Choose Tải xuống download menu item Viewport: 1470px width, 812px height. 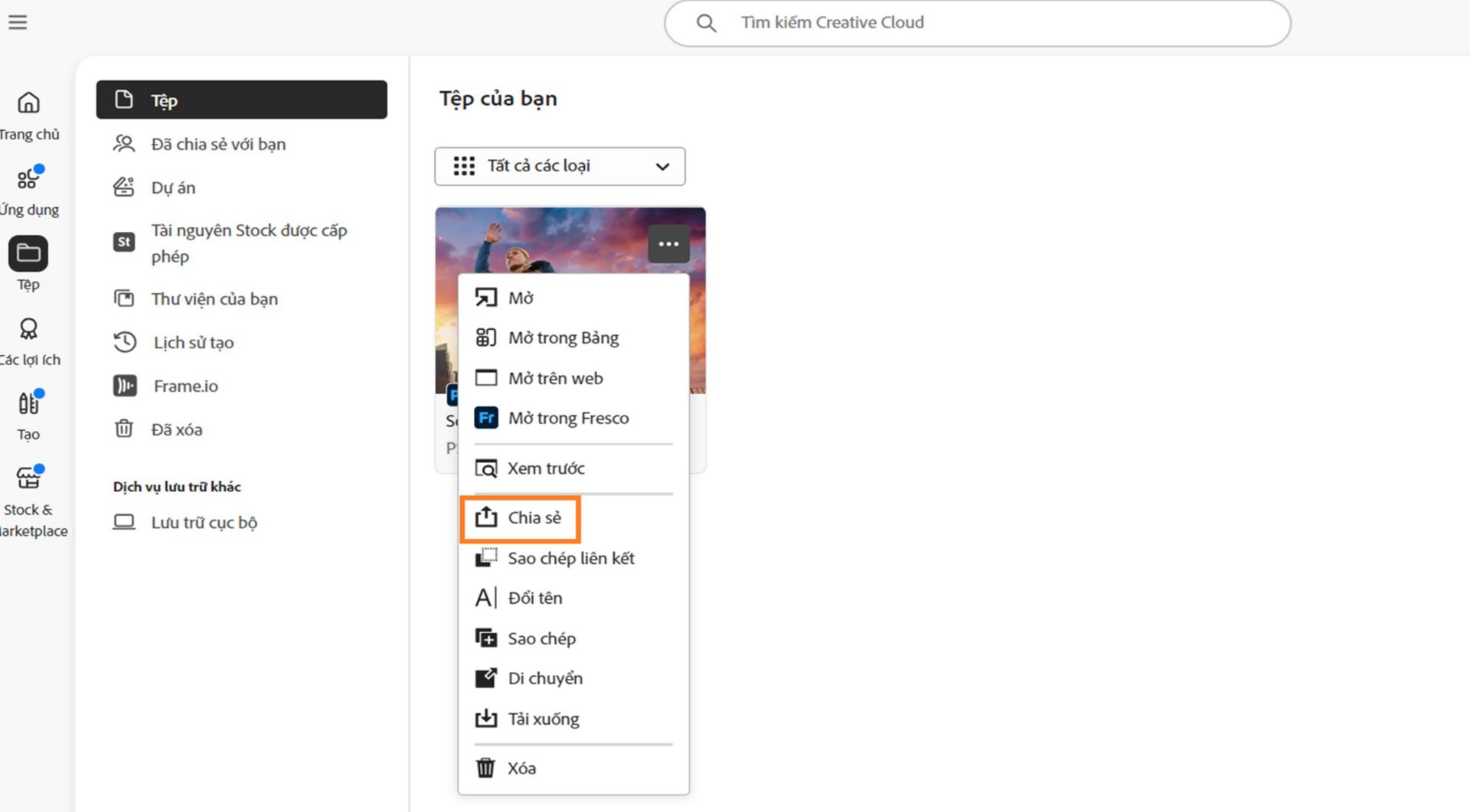[x=573, y=719]
